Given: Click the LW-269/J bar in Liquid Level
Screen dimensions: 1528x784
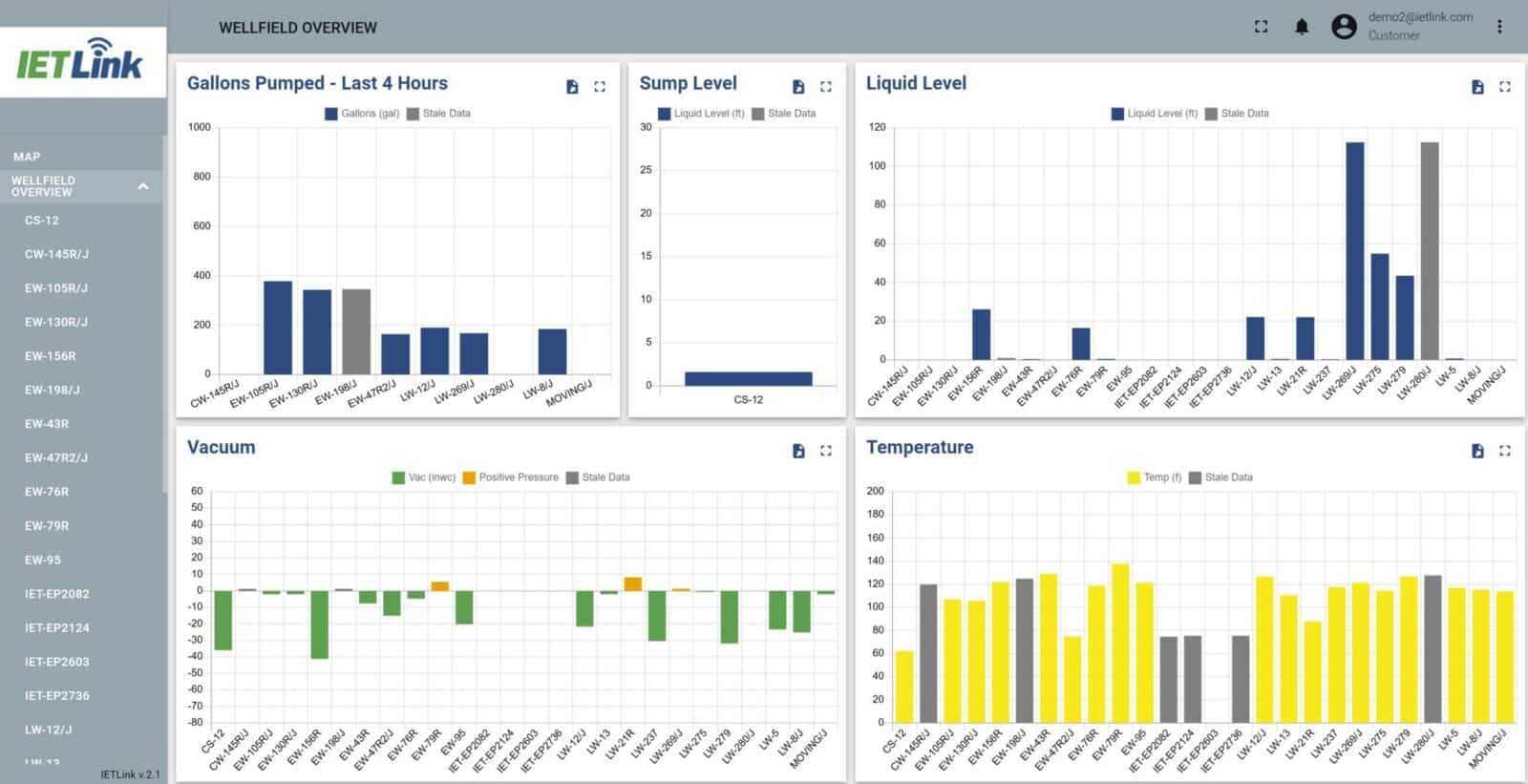Looking at the screenshot, I should pyautogui.click(x=1354, y=250).
